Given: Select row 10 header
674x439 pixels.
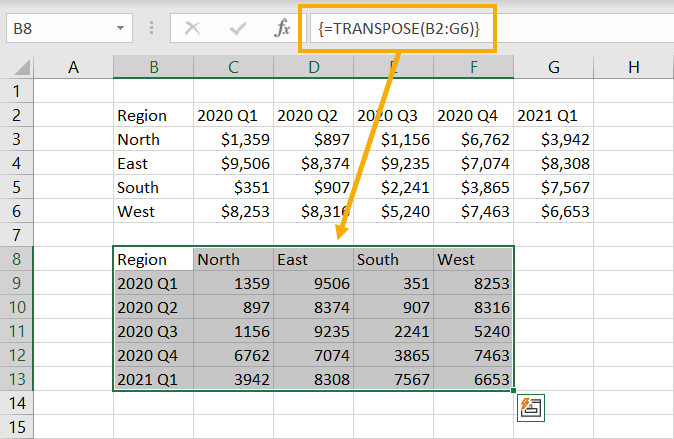Looking at the screenshot, I should pyautogui.click(x=16, y=307).
